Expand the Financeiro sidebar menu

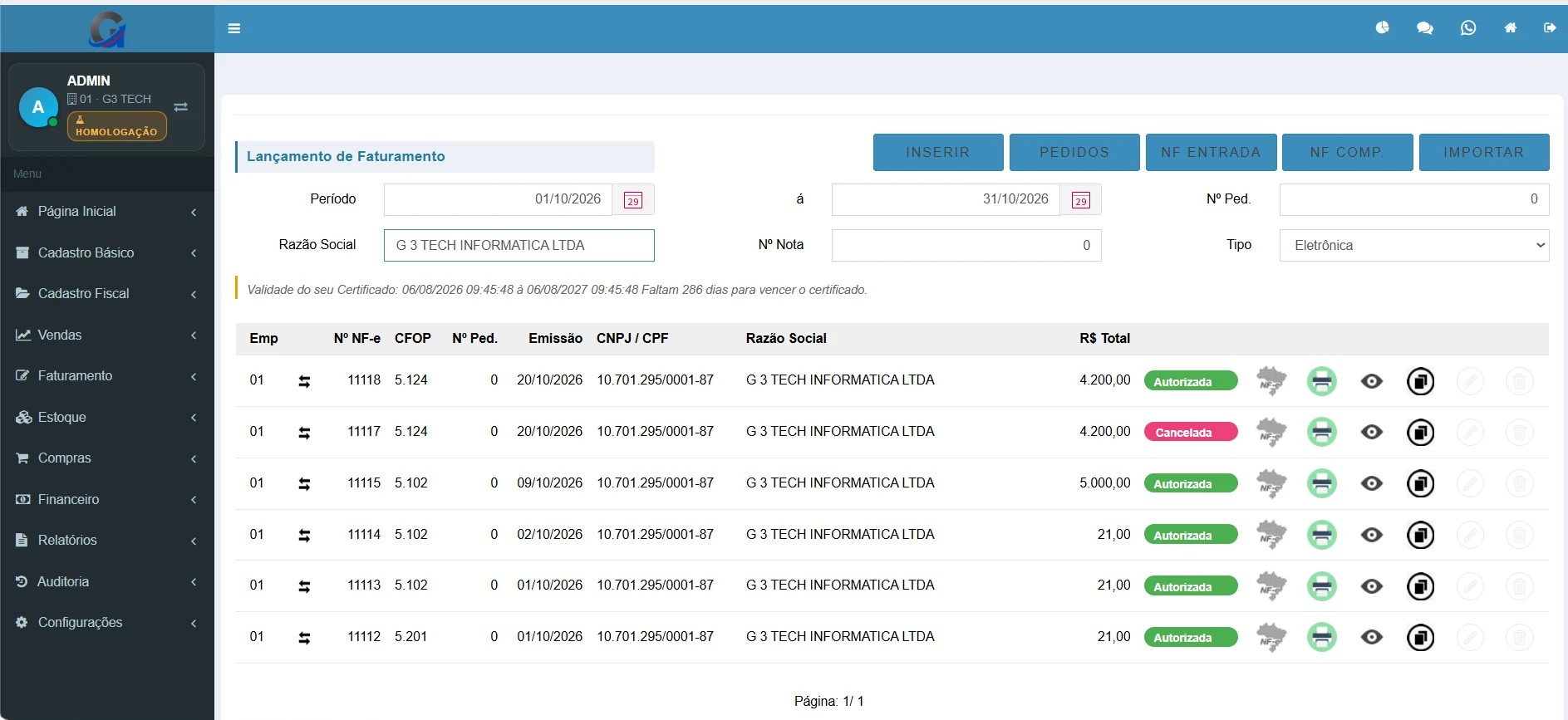coord(107,499)
